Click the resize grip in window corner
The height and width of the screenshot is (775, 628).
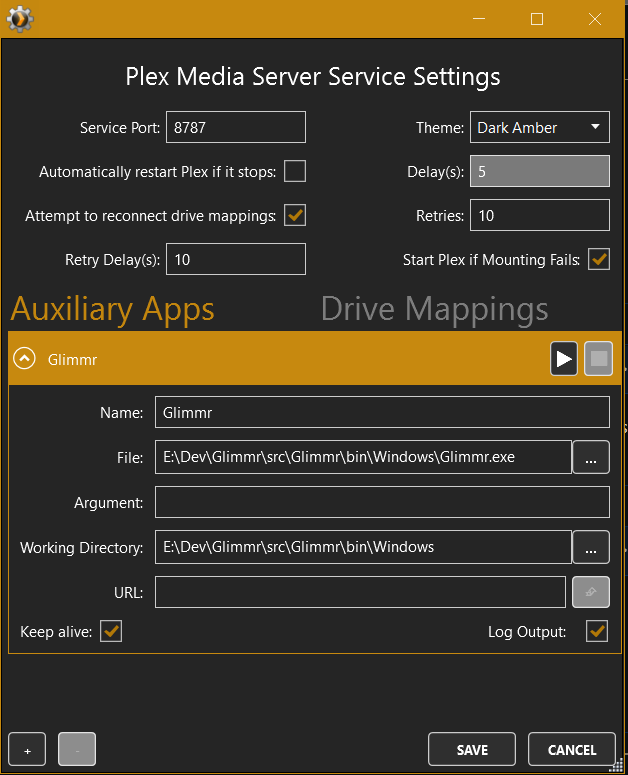(617, 765)
